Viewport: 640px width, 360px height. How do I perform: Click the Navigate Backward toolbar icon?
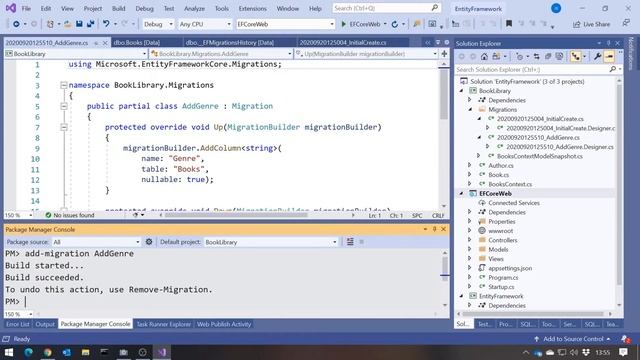[x=16, y=24]
